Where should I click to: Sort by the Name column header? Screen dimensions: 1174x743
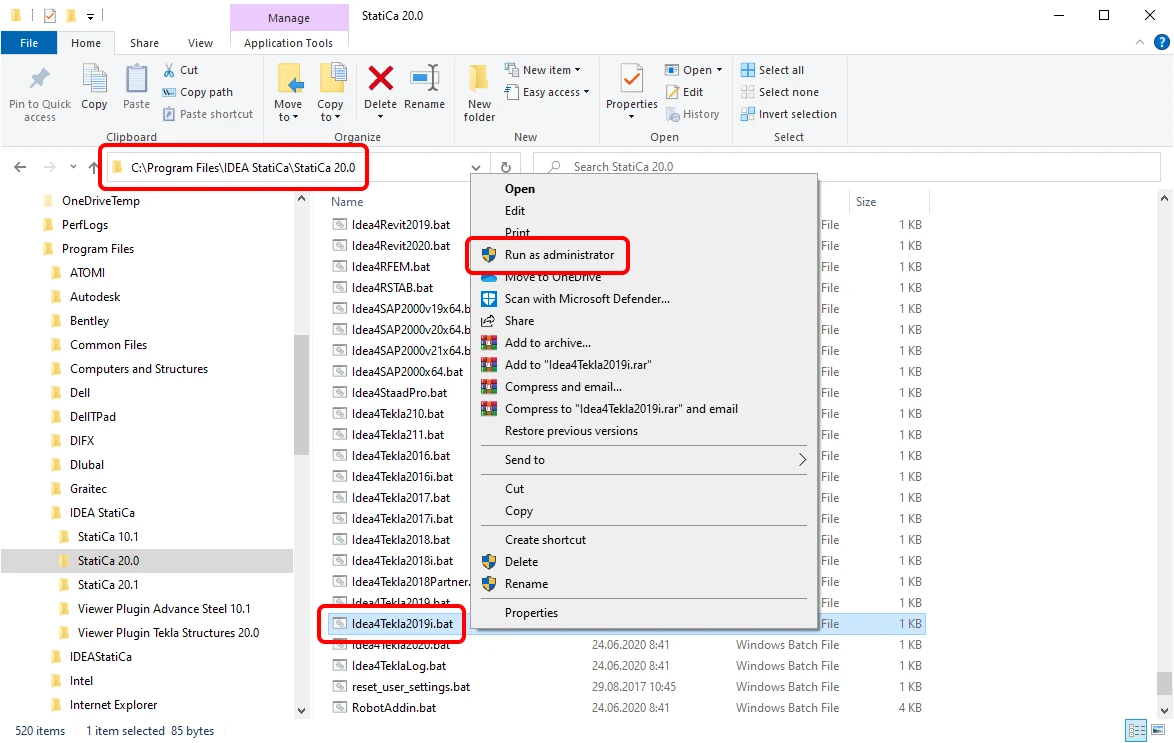347,201
